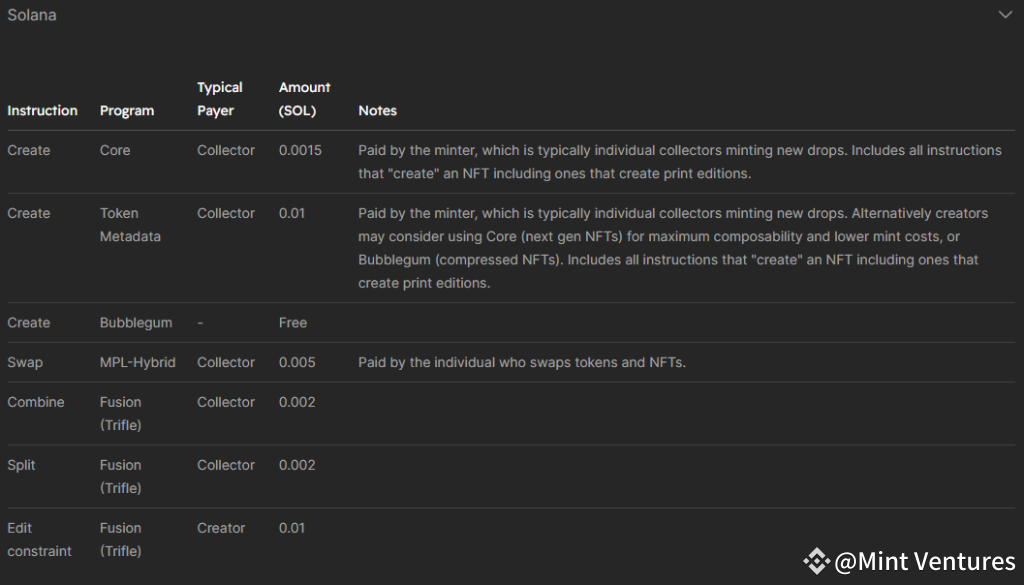Select the Swap instruction row

25,362
